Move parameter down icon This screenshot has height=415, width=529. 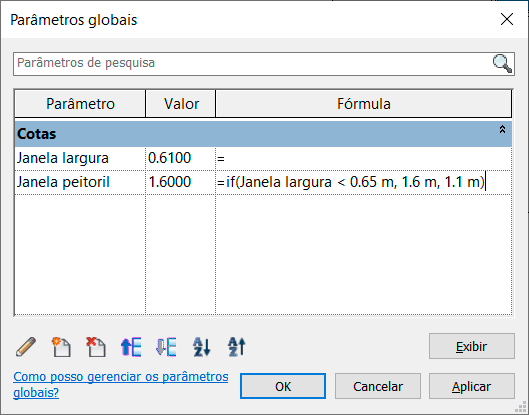pos(166,347)
